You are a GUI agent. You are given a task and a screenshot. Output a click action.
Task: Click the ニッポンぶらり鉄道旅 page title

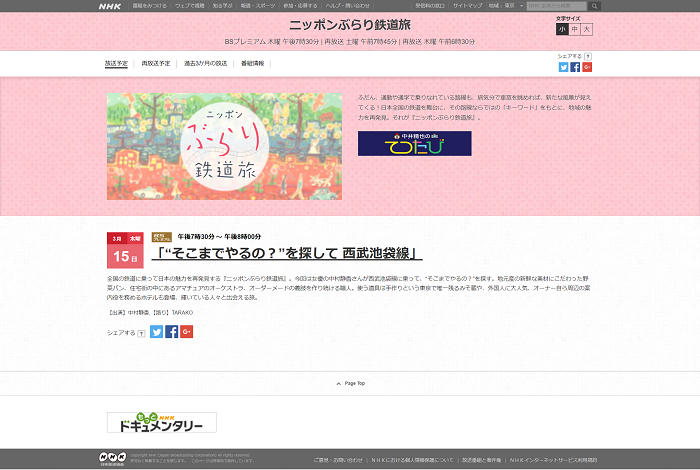[x=350, y=25]
